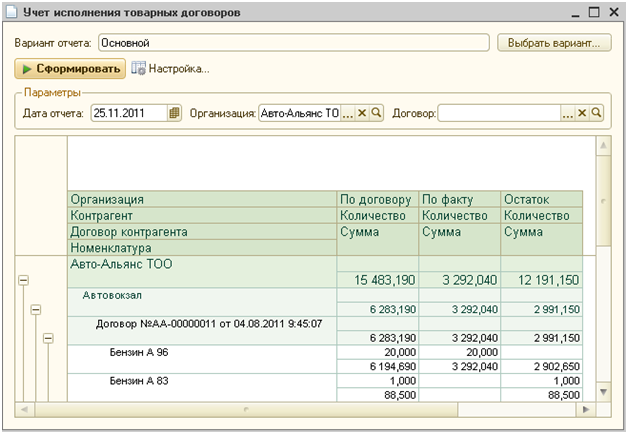The width and height of the screenshot is (628, 434).
Task: Click the Дата отчета date field
Action: click(128, 114)
